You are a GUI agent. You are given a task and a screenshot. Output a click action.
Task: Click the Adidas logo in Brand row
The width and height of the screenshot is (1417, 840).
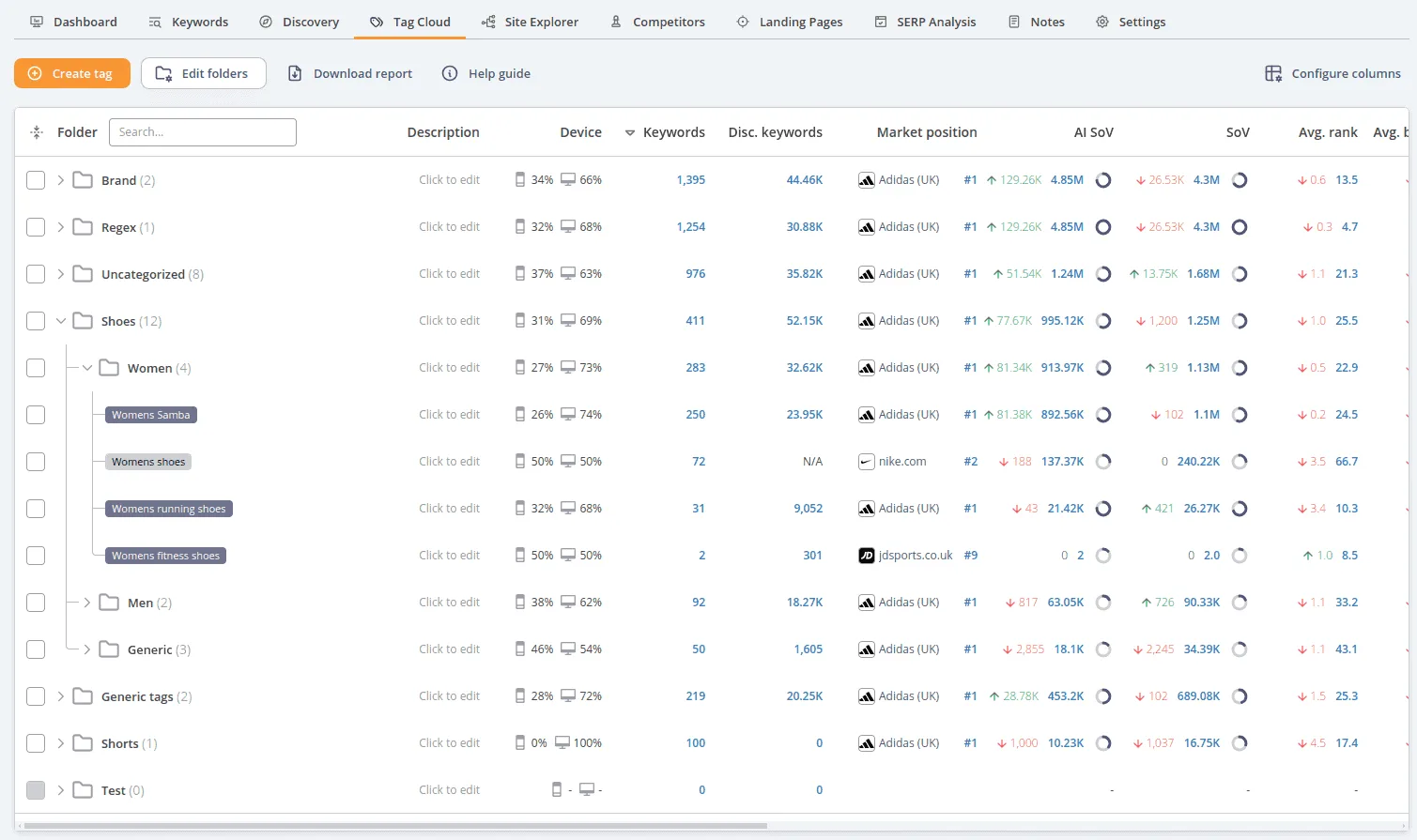[867, 180]
